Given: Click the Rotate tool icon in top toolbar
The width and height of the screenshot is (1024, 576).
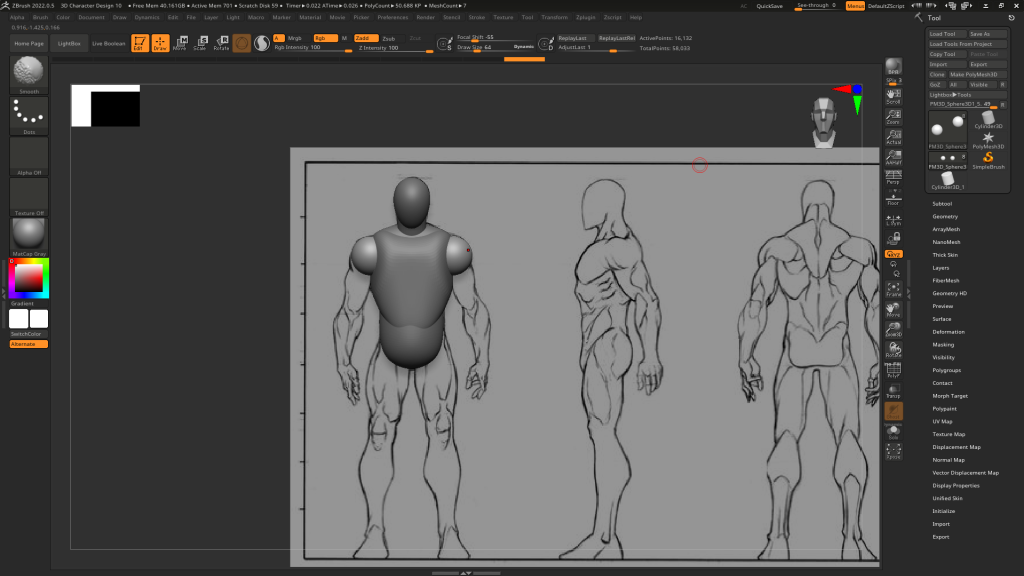Looking at the screenshot, I should pyautogui.click(x=221, y=43).
